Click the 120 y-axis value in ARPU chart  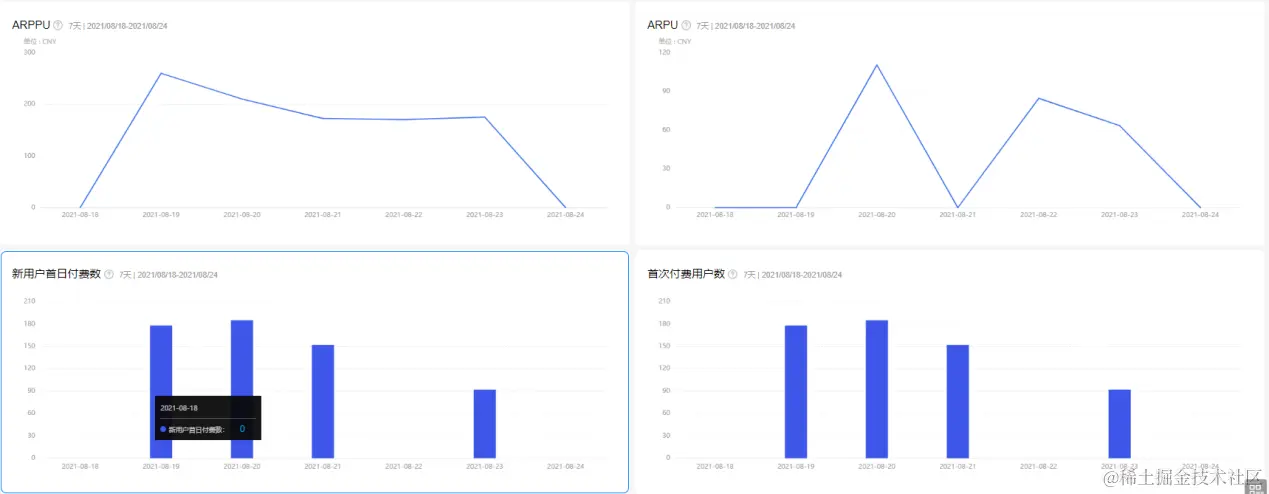pyautogui.click(x=664, y=52)
